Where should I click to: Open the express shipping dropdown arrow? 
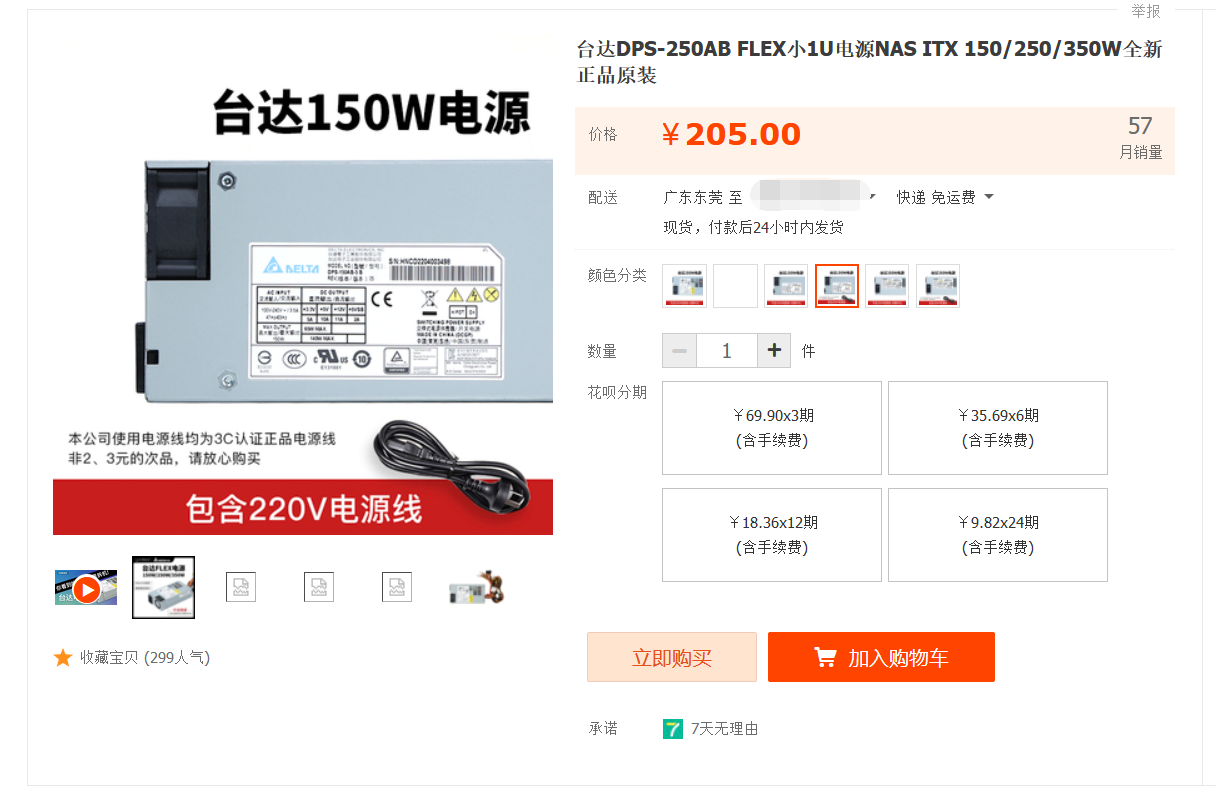(x=989, y=197)
